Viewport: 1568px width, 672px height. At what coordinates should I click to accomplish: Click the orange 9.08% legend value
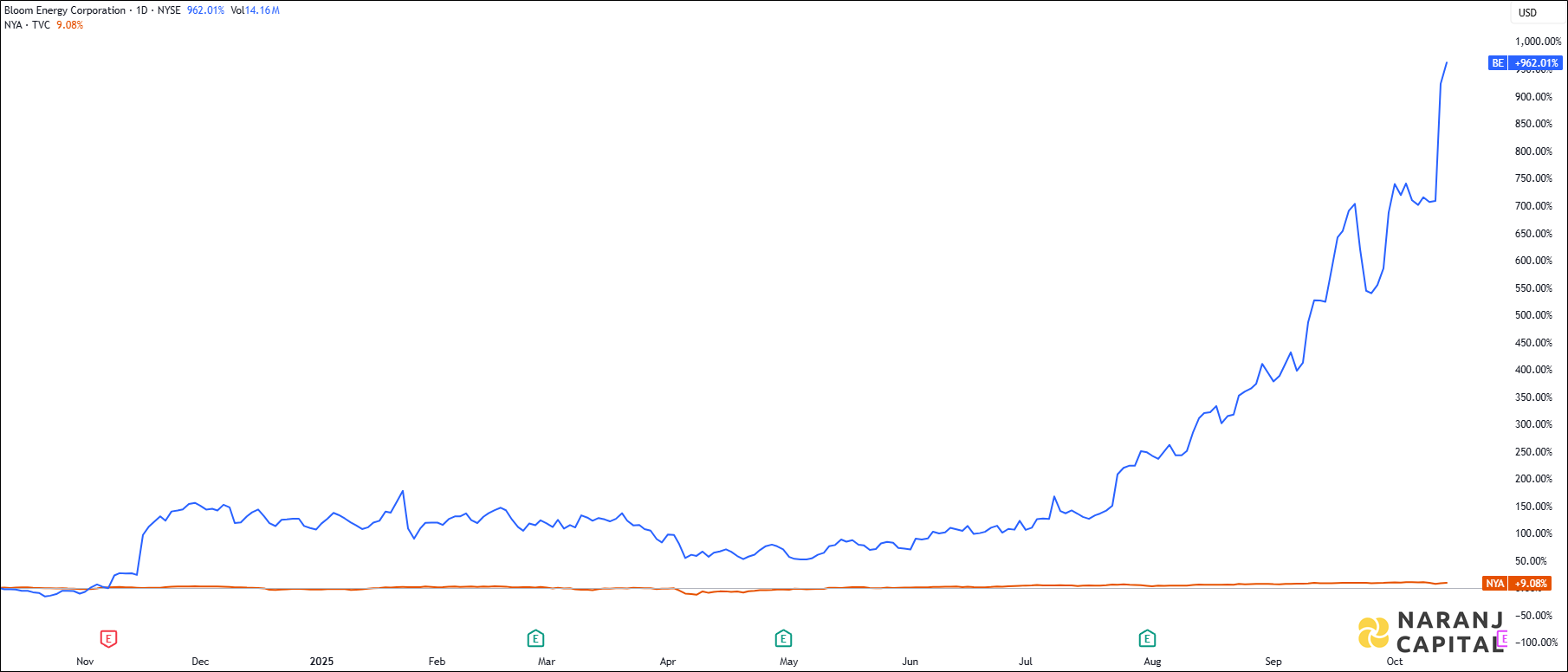click(69, 25)
